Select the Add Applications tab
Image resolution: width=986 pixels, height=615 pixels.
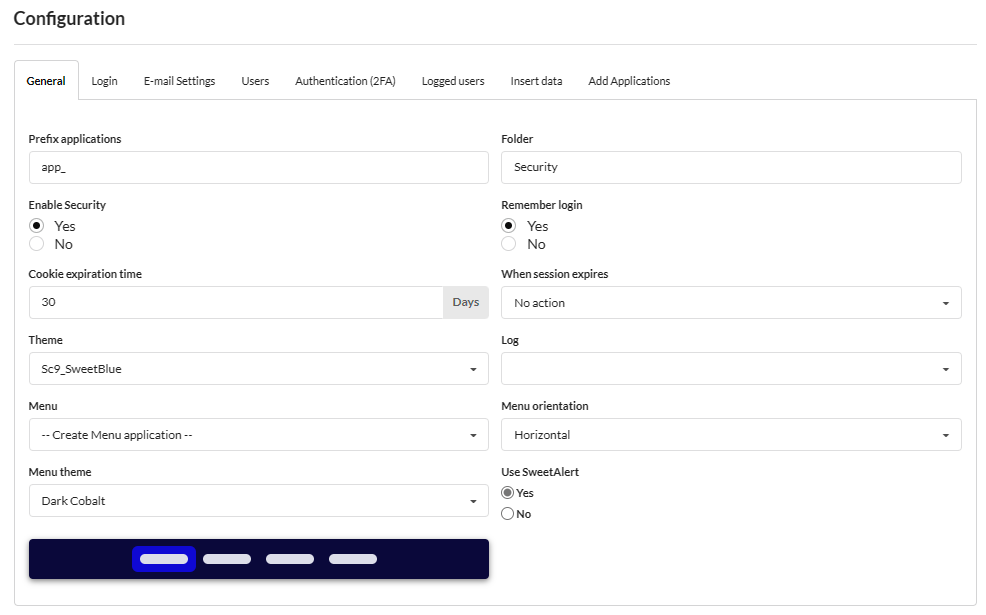tap(629, 81)
